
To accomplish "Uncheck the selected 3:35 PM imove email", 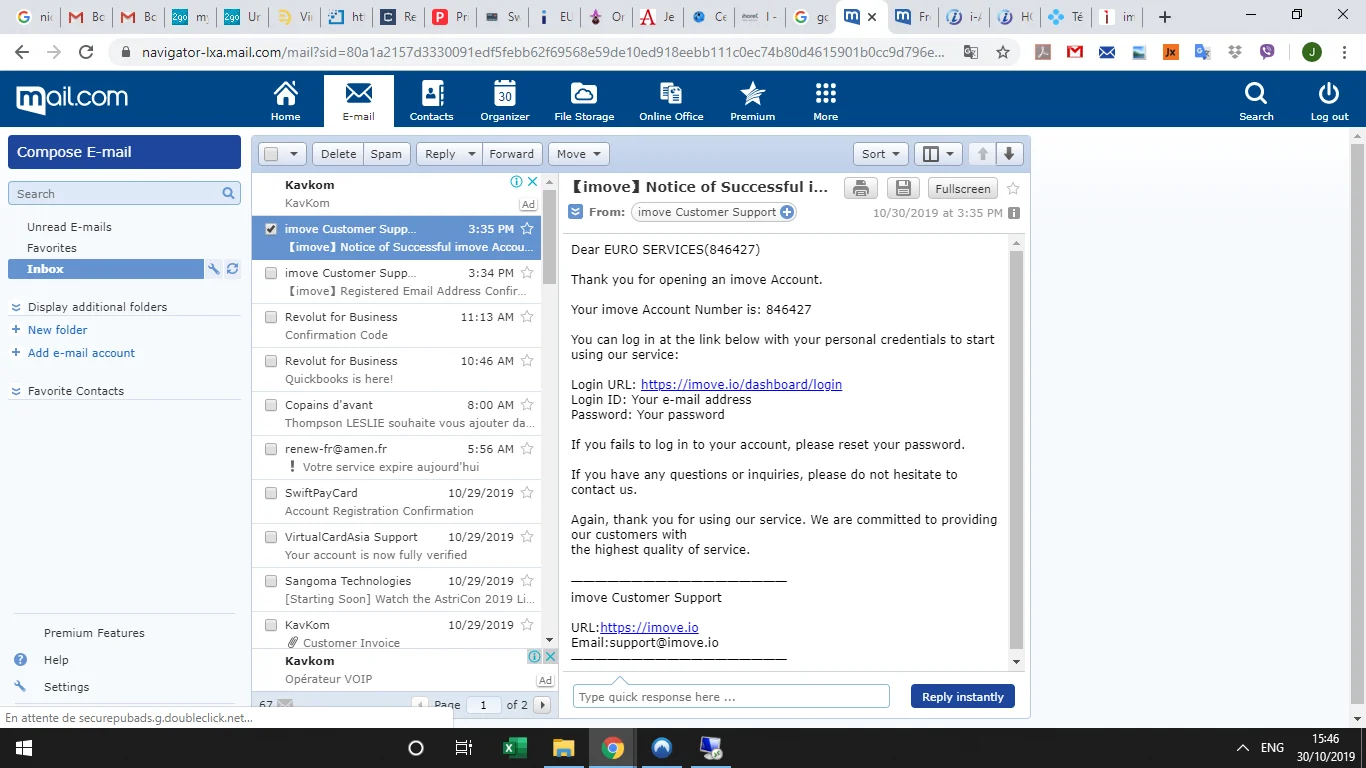I will pyautogui.click(x=271, y=229).
